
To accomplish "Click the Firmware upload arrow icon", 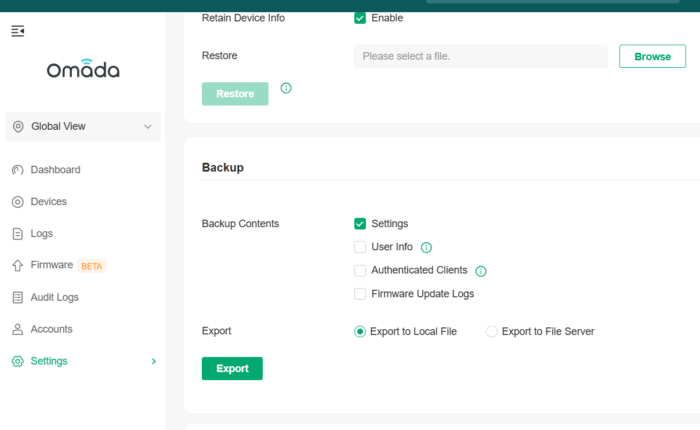I will (17, 266).
